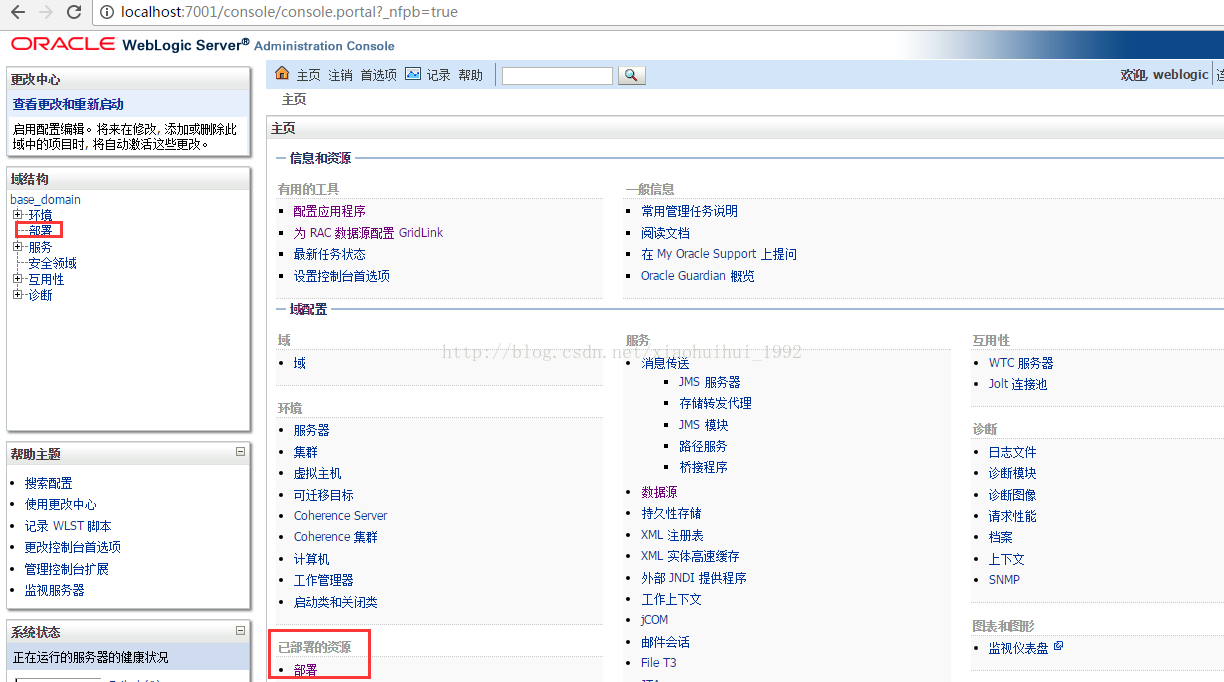Click the record icon beside 记录

click(x=413, y=74)
